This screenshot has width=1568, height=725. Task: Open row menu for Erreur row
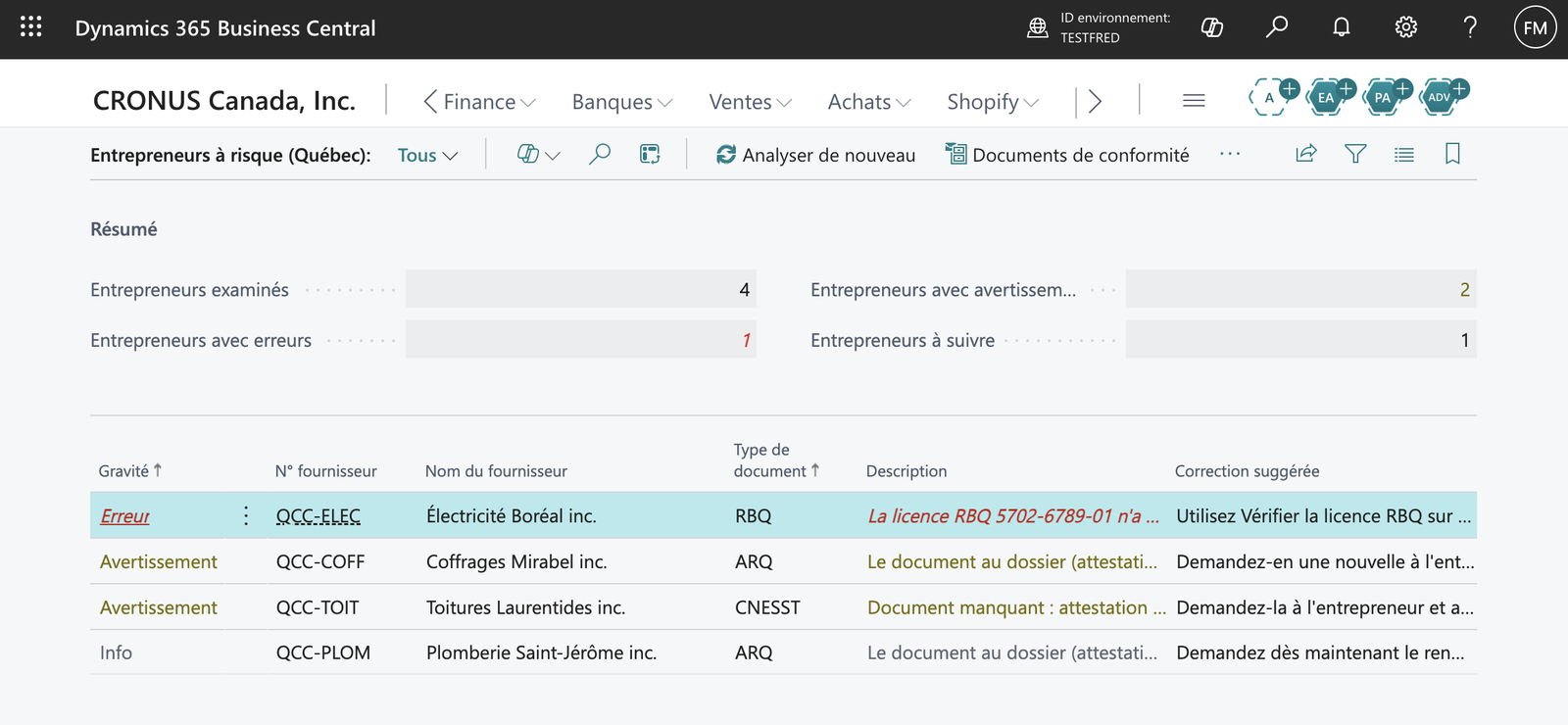(246, 515)
